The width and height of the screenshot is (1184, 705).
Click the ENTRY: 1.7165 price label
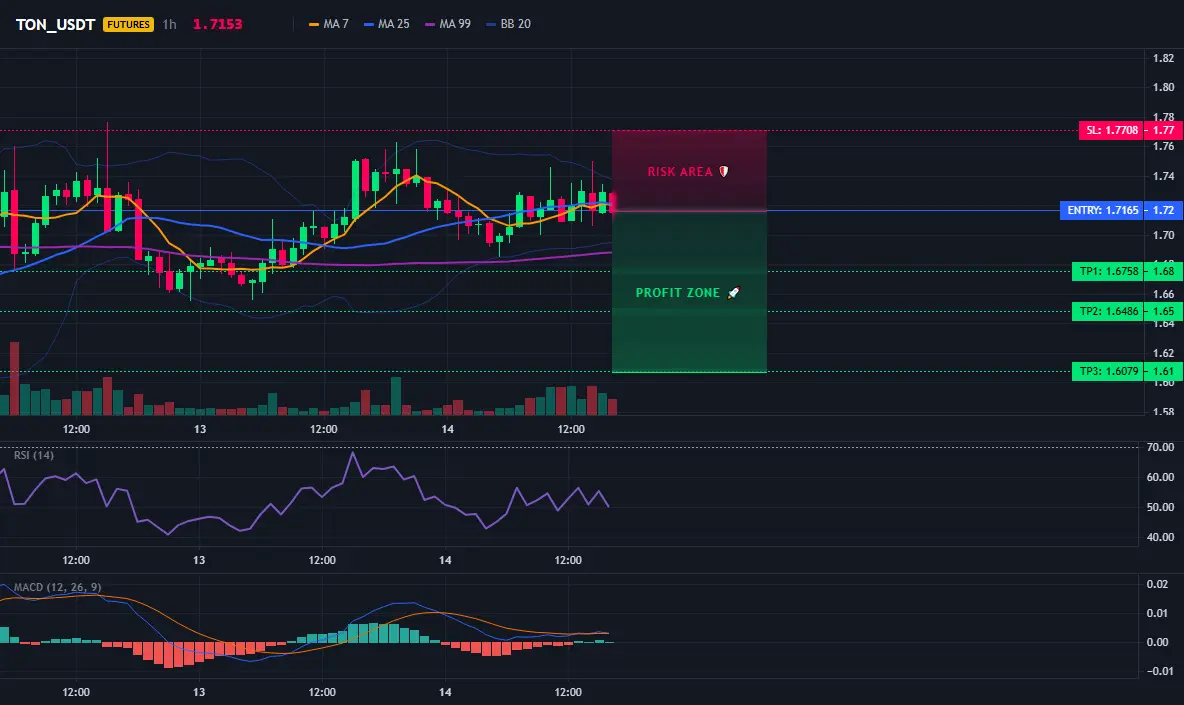point(1102,210)
